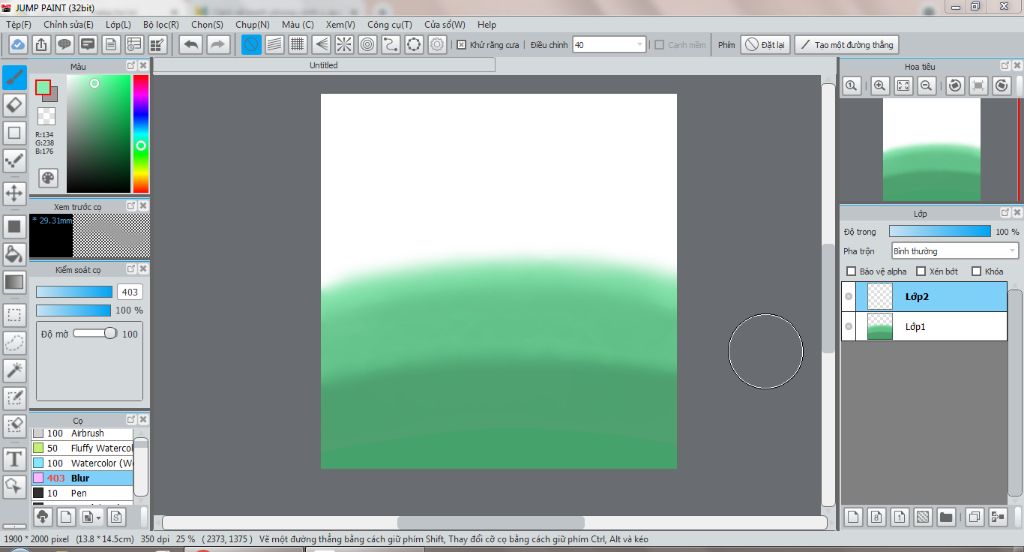The image size is (1024, 552).
Task: Click Tạo một đường thẳng button
Action: pos(847,44)
